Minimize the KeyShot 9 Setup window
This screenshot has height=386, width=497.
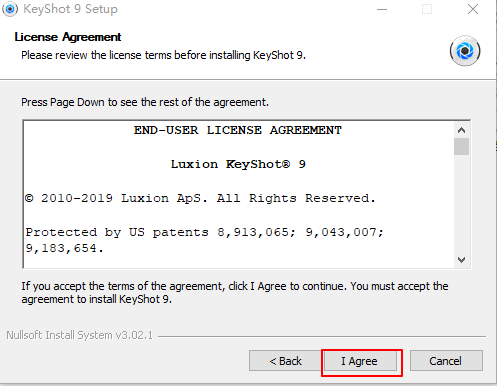coord(382,9)
